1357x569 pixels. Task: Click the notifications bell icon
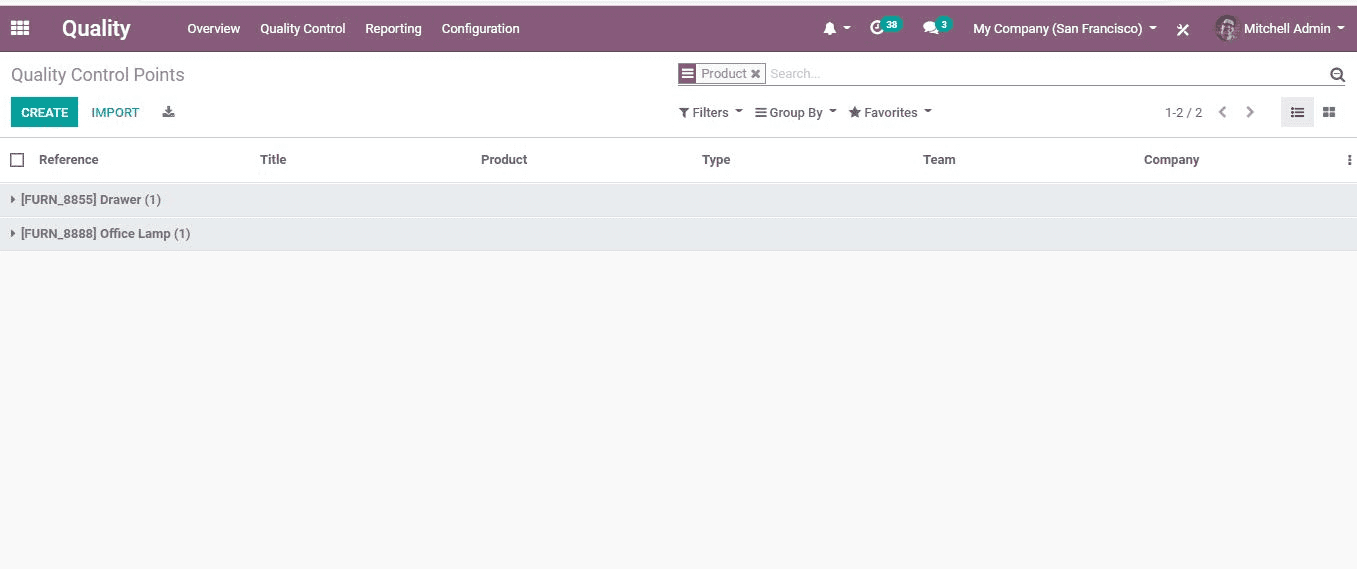click(x=829, y=29)
